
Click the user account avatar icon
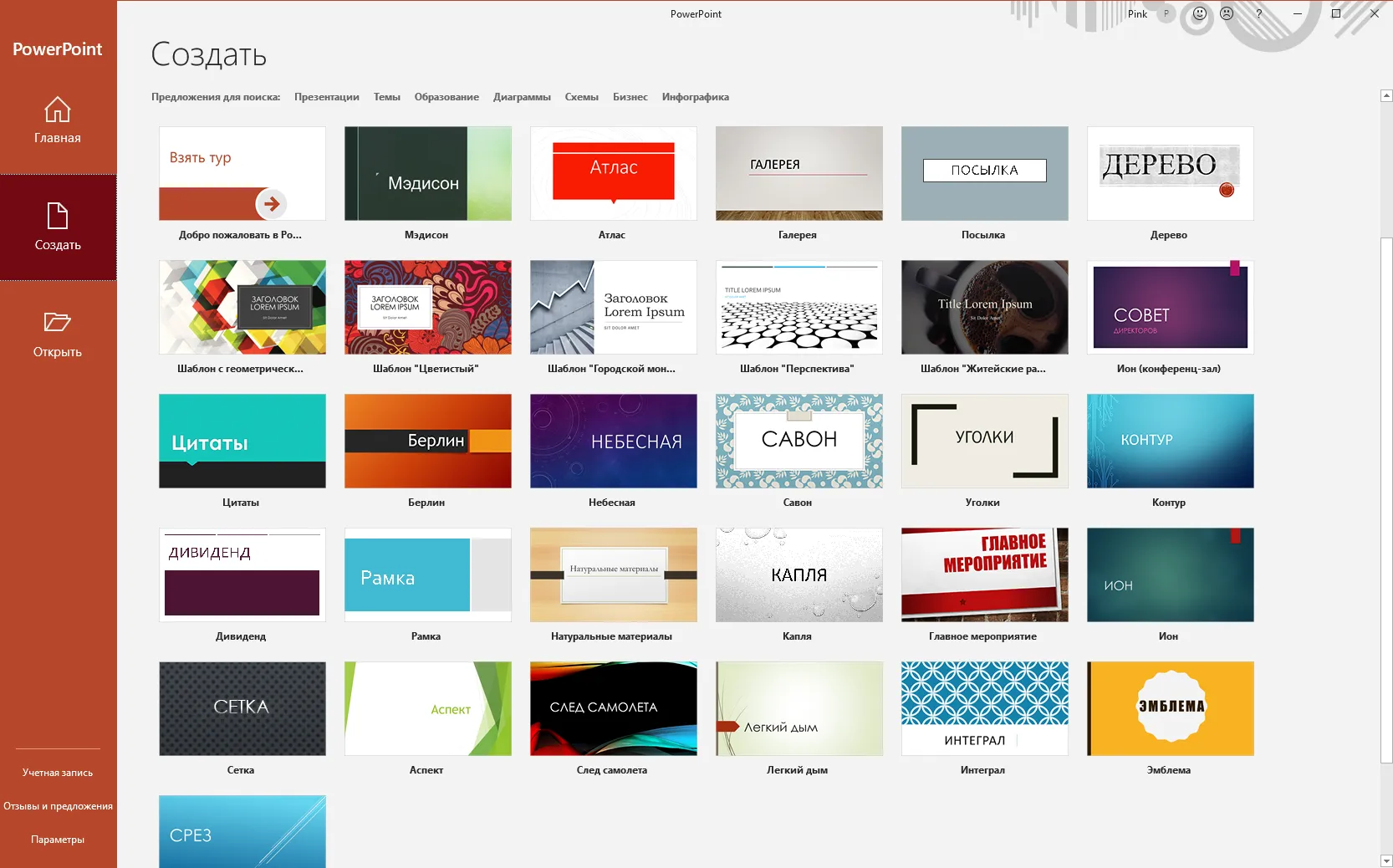(1166, 13)
